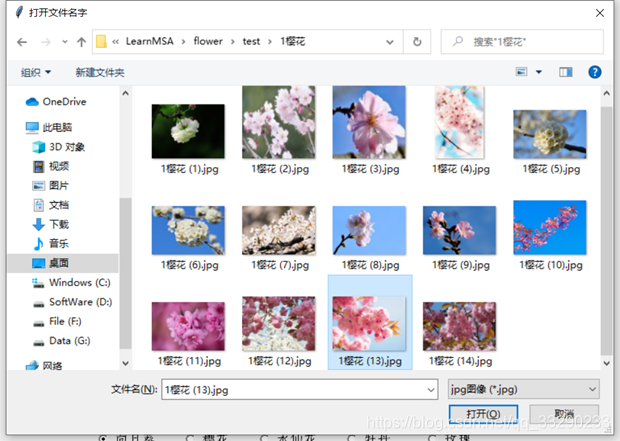Click the file list vertical scrollbar thumb
Viewport: 620px width, 441px height.
607,231
